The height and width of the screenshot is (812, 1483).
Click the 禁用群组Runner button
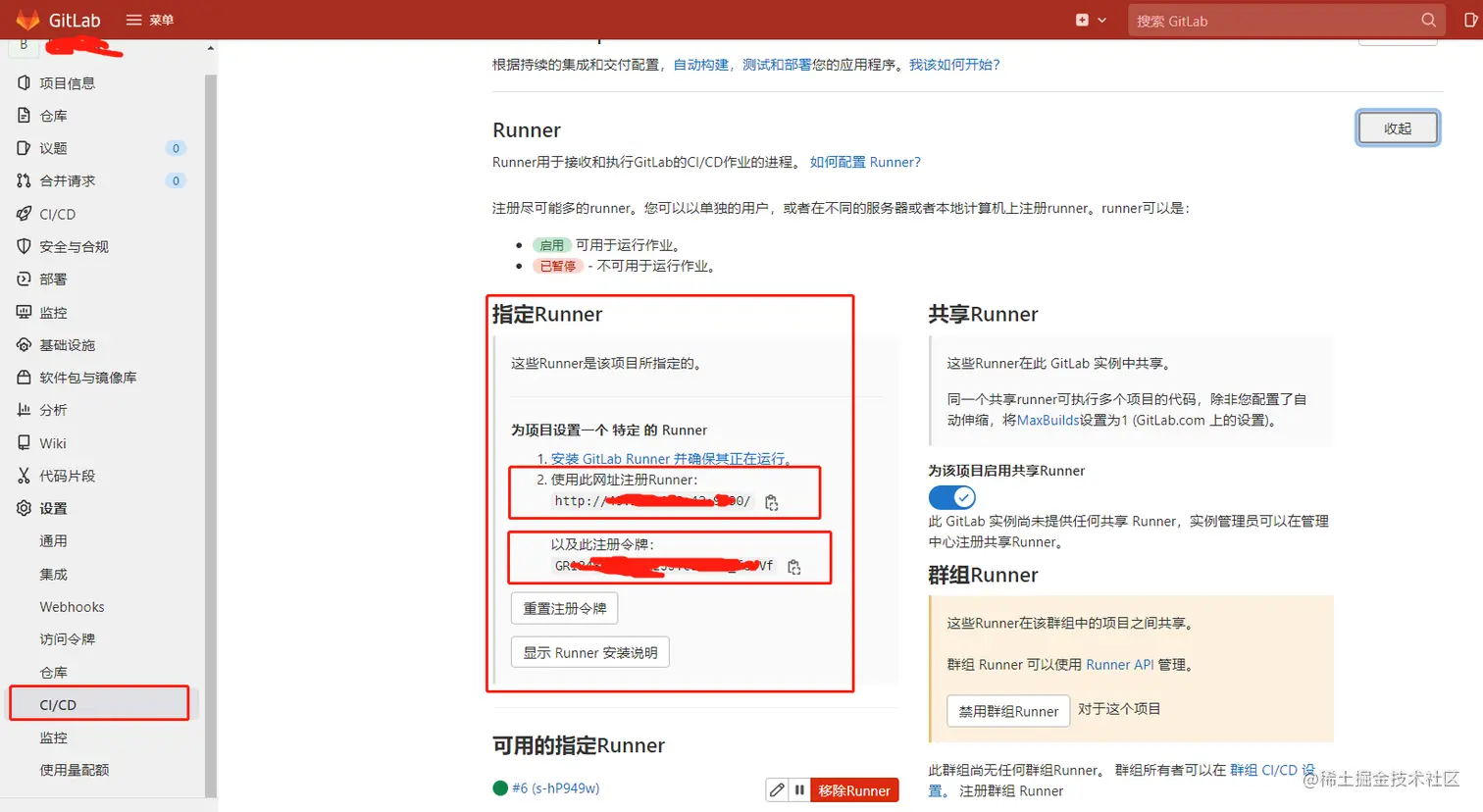point(1008,711)
